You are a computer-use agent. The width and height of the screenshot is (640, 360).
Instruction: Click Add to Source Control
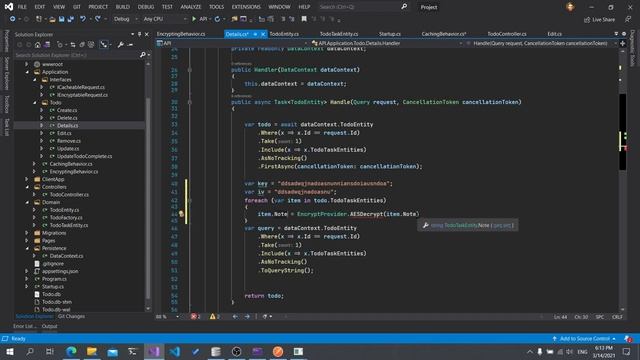(584, 339)
